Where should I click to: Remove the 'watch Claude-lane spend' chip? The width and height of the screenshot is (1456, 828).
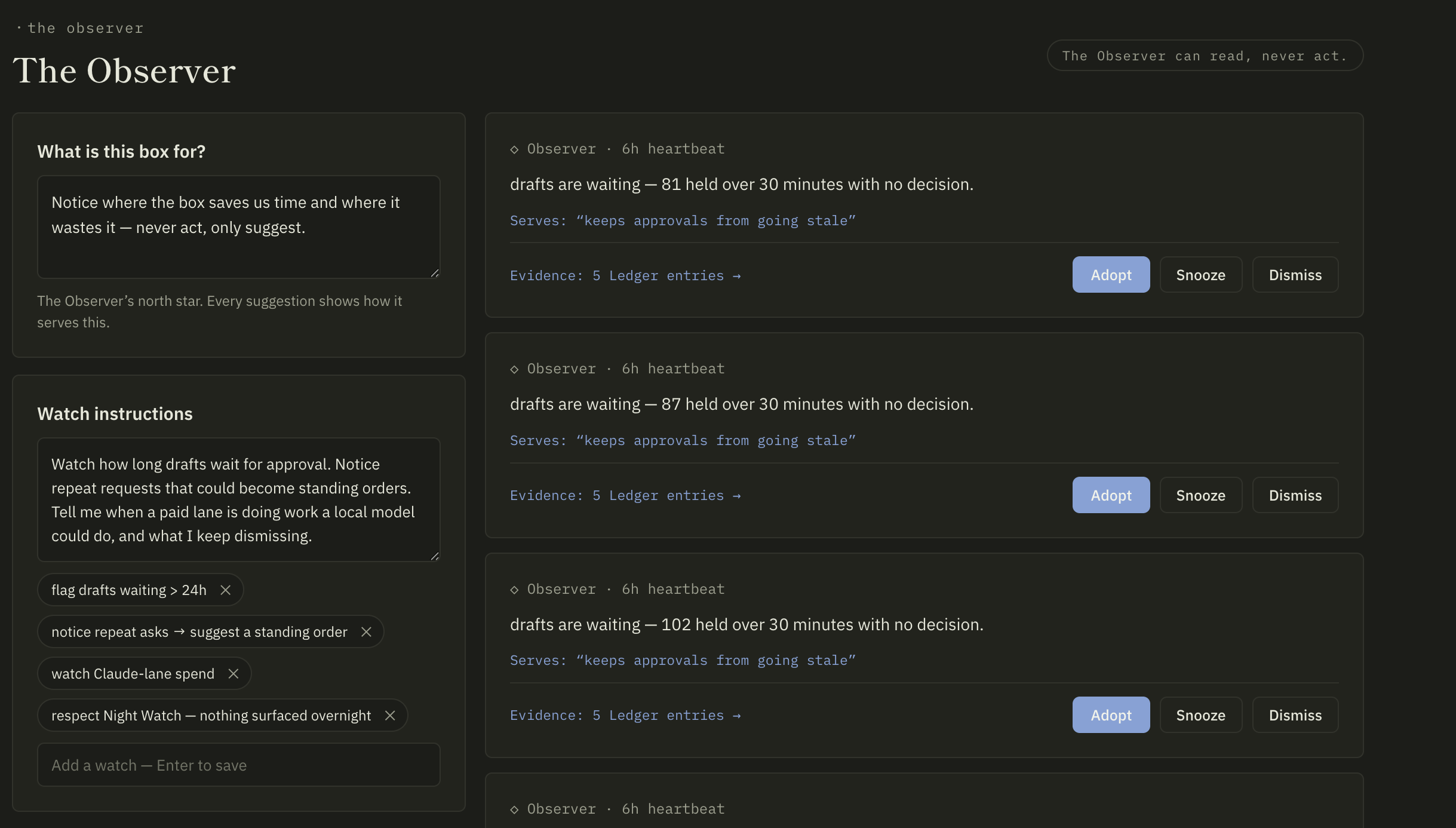(x=234, y=674)
